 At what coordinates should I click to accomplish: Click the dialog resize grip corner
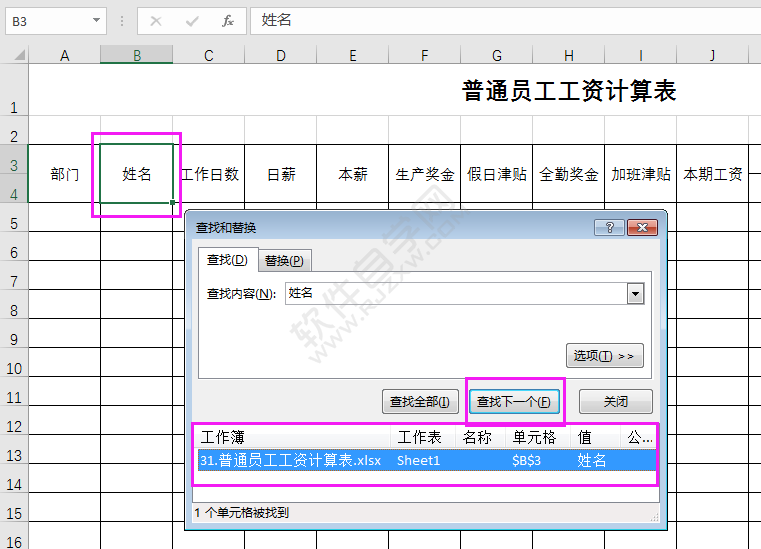(655, 518)
